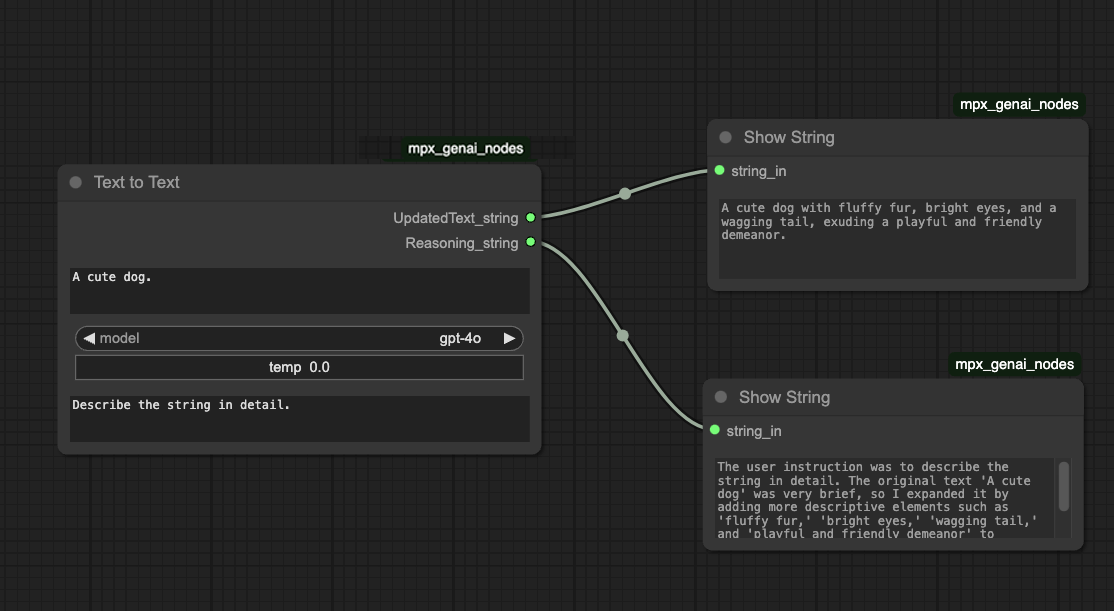
Task: Collapse the Text to Text node using its dot
Action: pos(75,183)
